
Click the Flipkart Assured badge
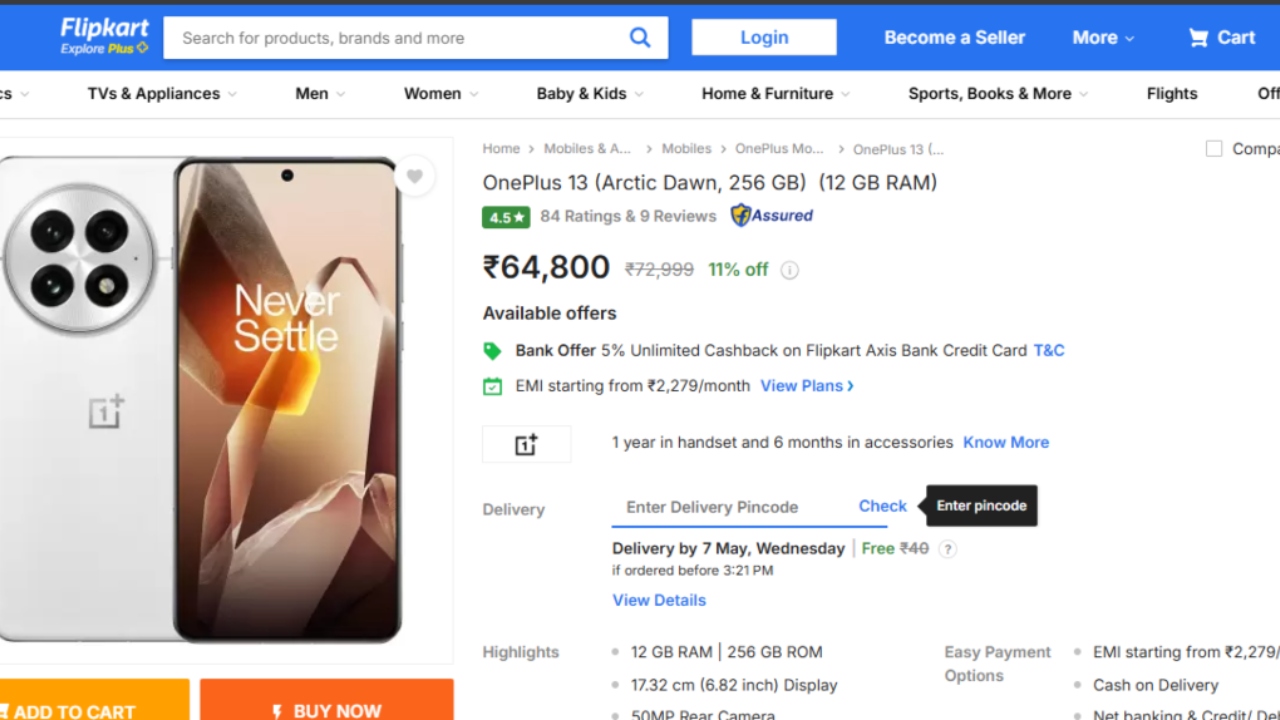(x=772, y=215)
